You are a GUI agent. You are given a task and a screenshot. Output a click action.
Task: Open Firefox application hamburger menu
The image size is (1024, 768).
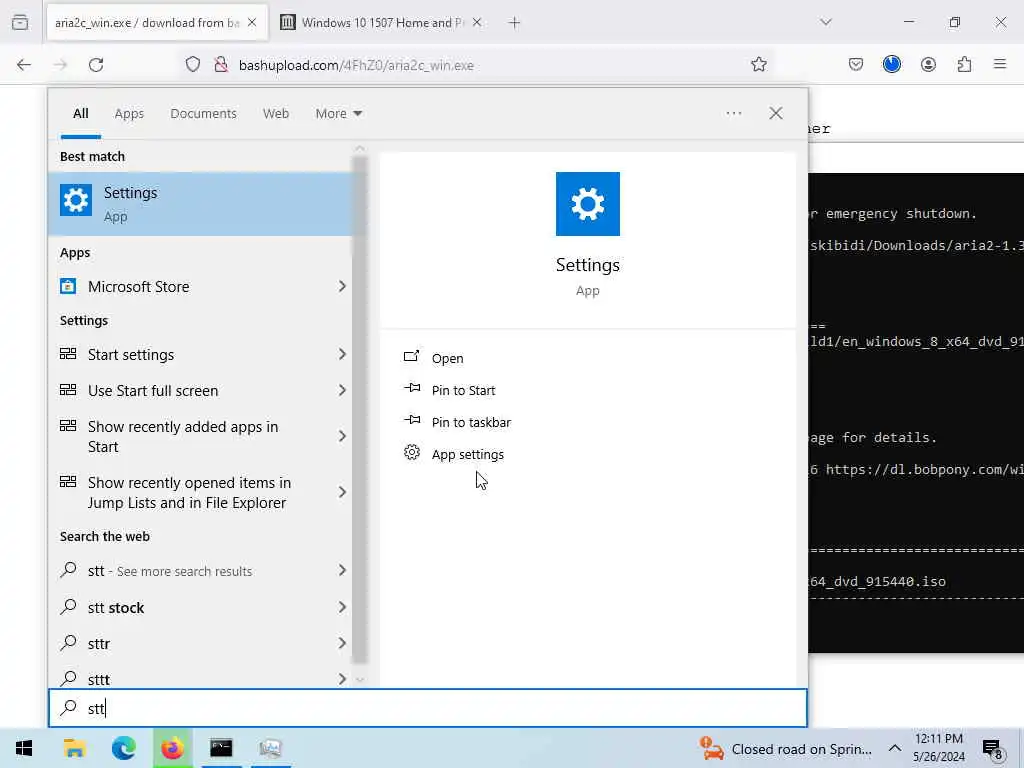(1000, 65)
